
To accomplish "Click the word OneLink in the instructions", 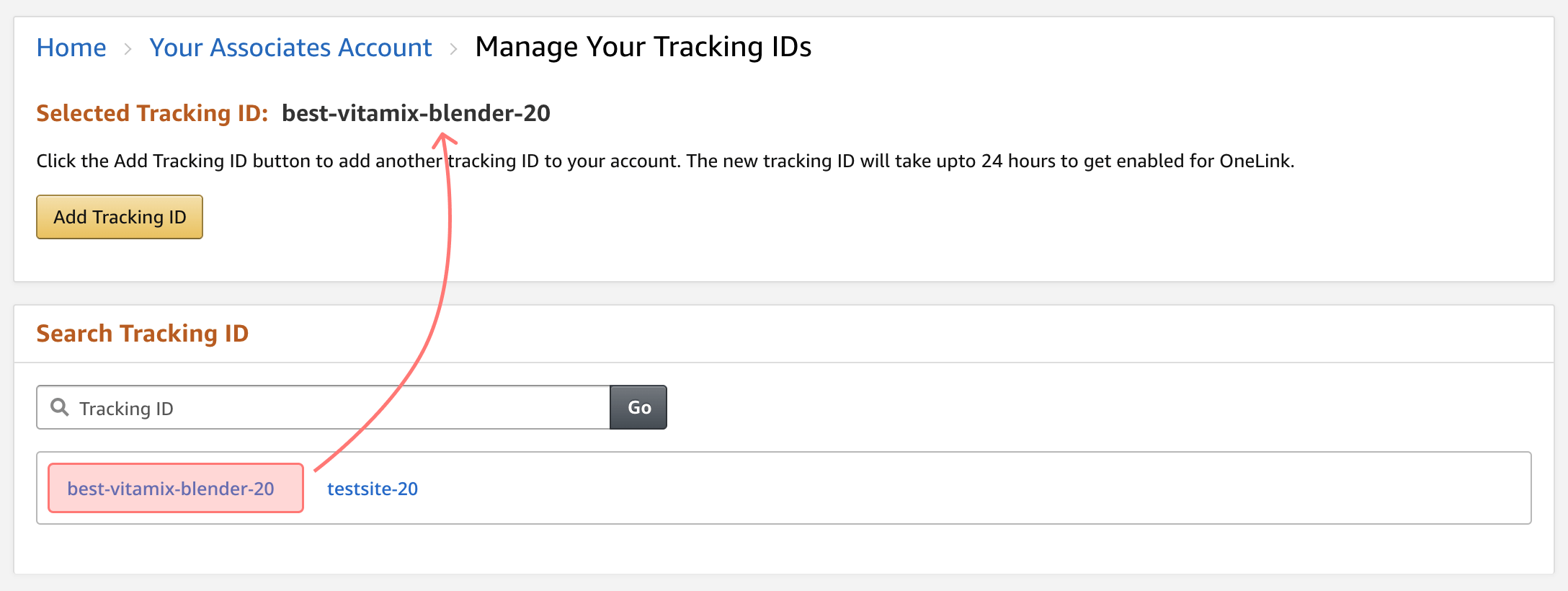I will point(1255,161).
